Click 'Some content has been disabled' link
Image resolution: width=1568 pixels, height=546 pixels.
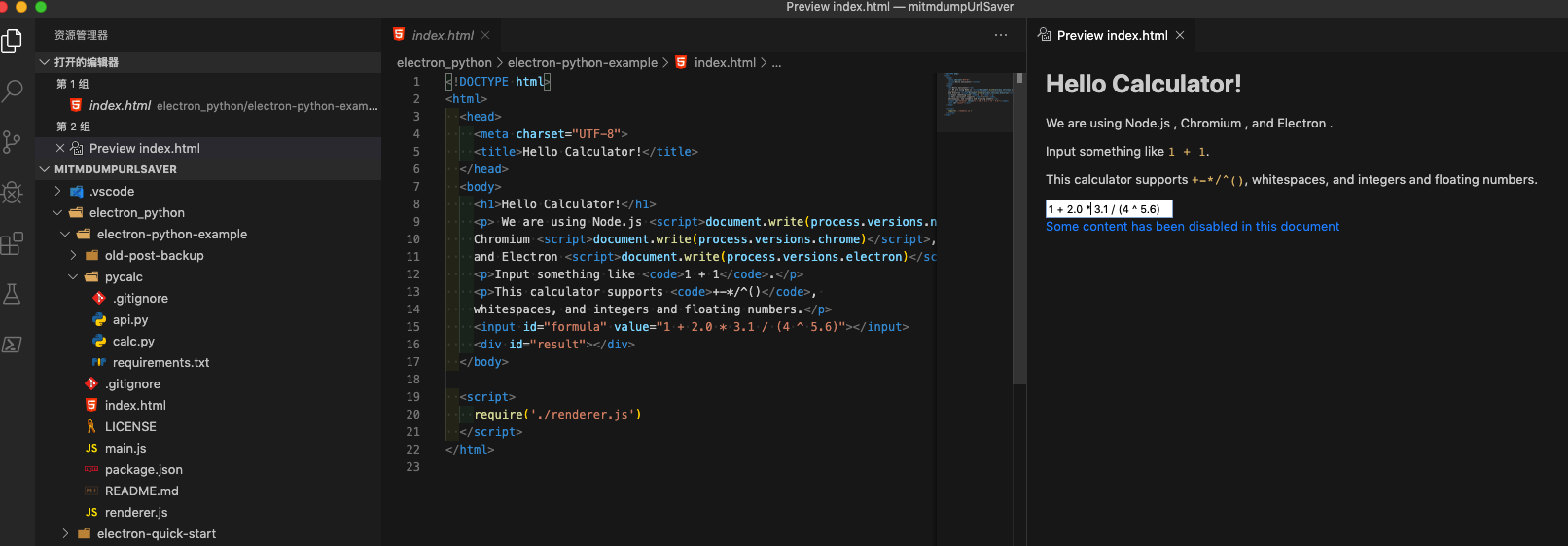click(x=1193, y=227)
